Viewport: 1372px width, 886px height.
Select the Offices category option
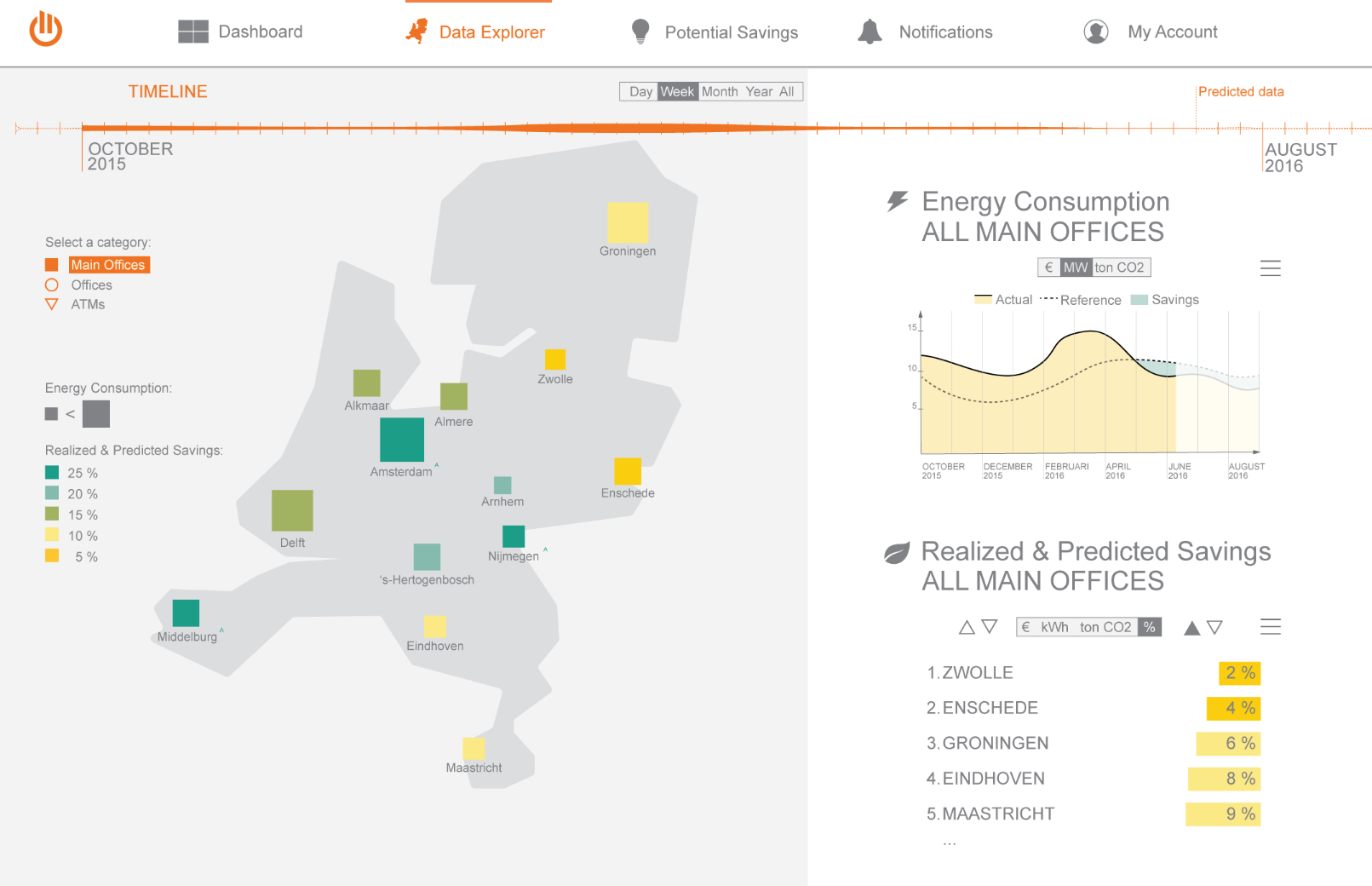pyautogui.click(x=91, y=285)
